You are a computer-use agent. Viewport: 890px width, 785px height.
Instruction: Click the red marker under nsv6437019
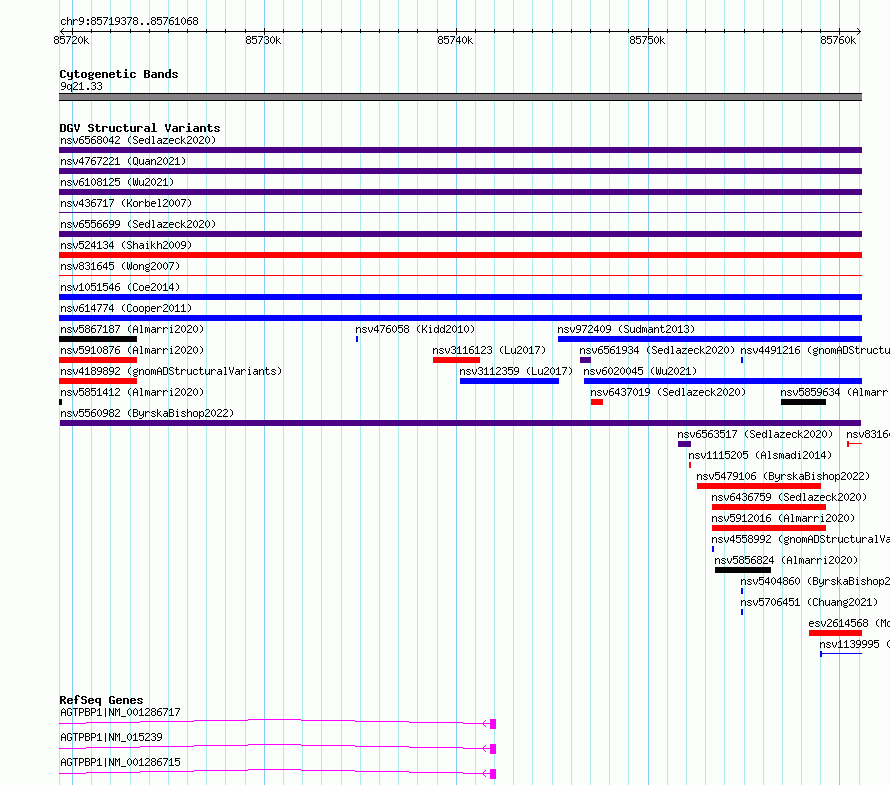[597, 402]
